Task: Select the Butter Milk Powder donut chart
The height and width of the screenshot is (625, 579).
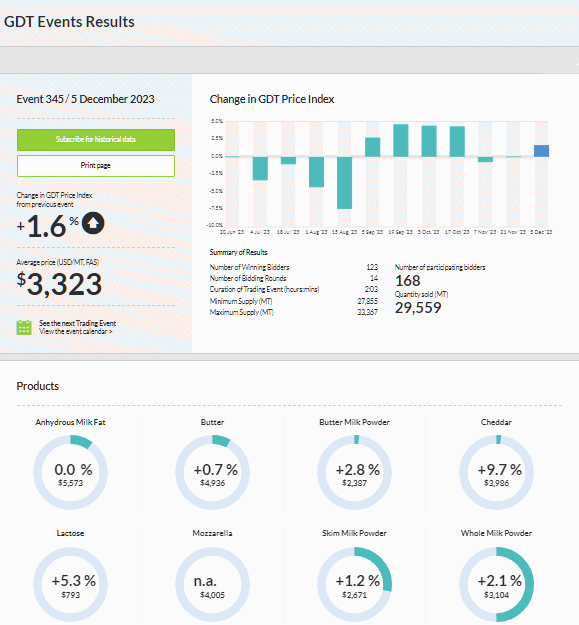Action: [x=354, y=472]
